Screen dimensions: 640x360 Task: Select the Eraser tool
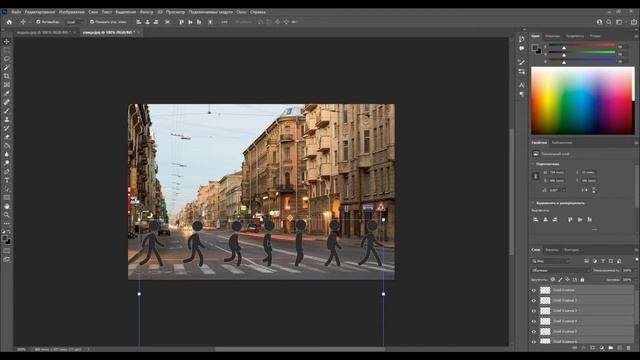[7, 137]
